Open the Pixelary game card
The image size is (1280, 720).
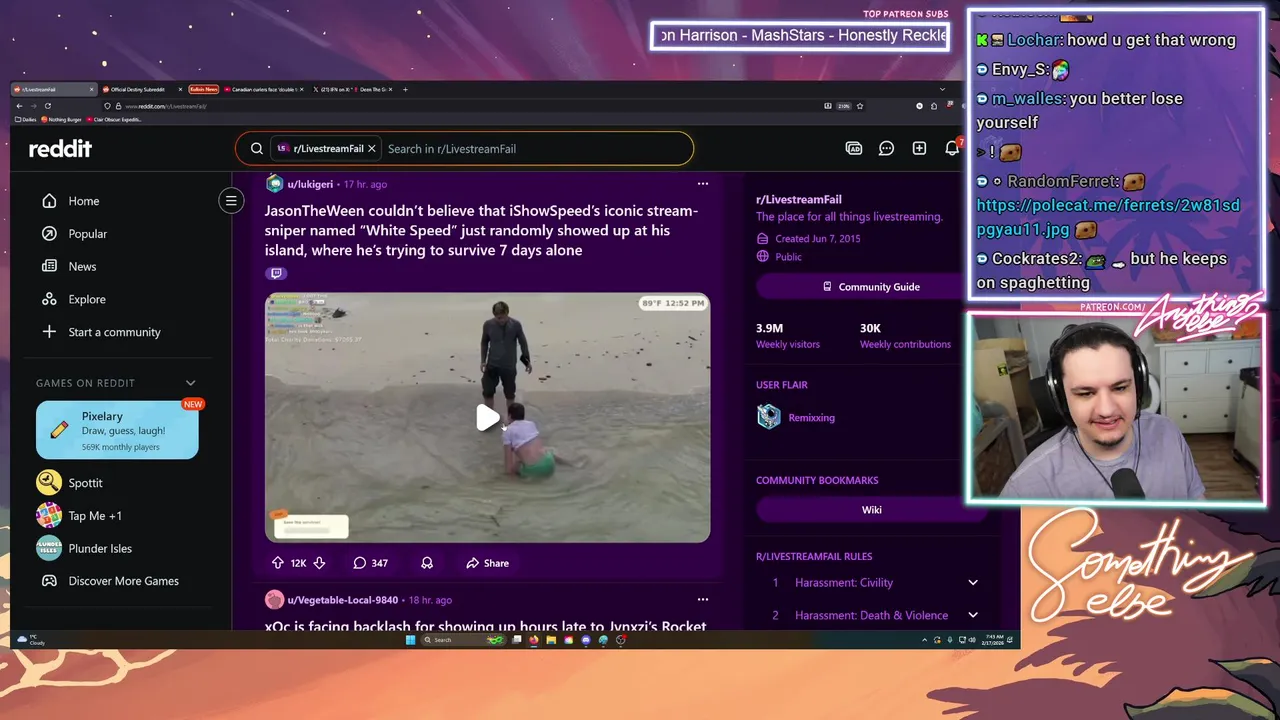(x=117, y=430)
